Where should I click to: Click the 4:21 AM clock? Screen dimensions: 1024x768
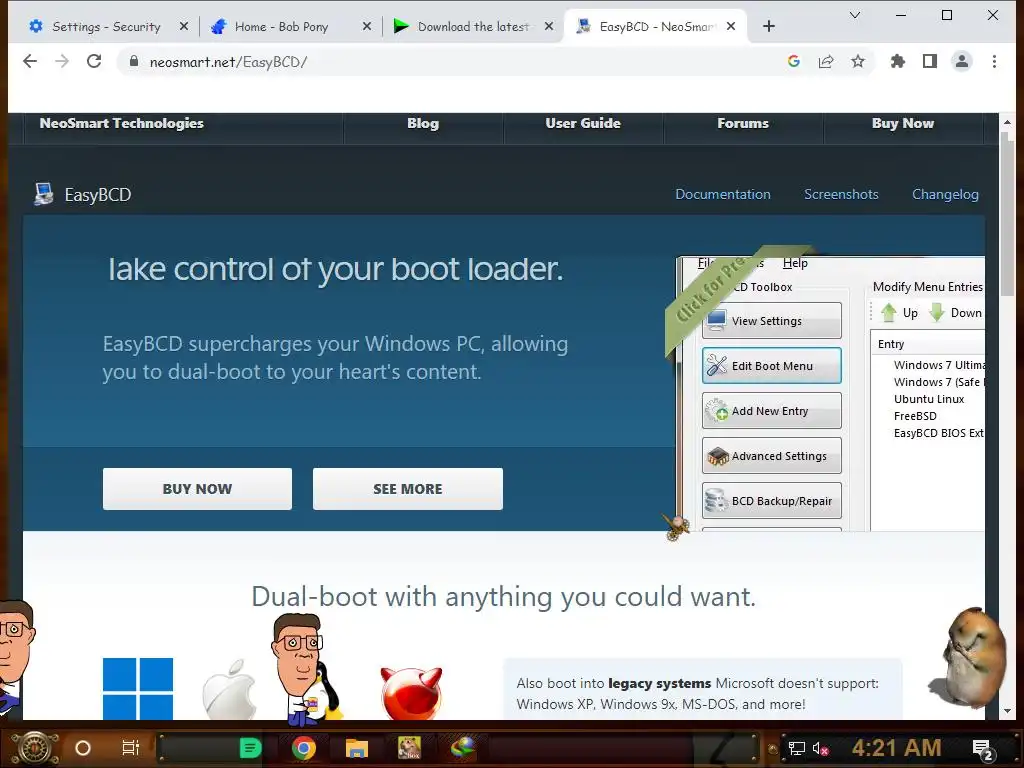click(x=896, y=748)
